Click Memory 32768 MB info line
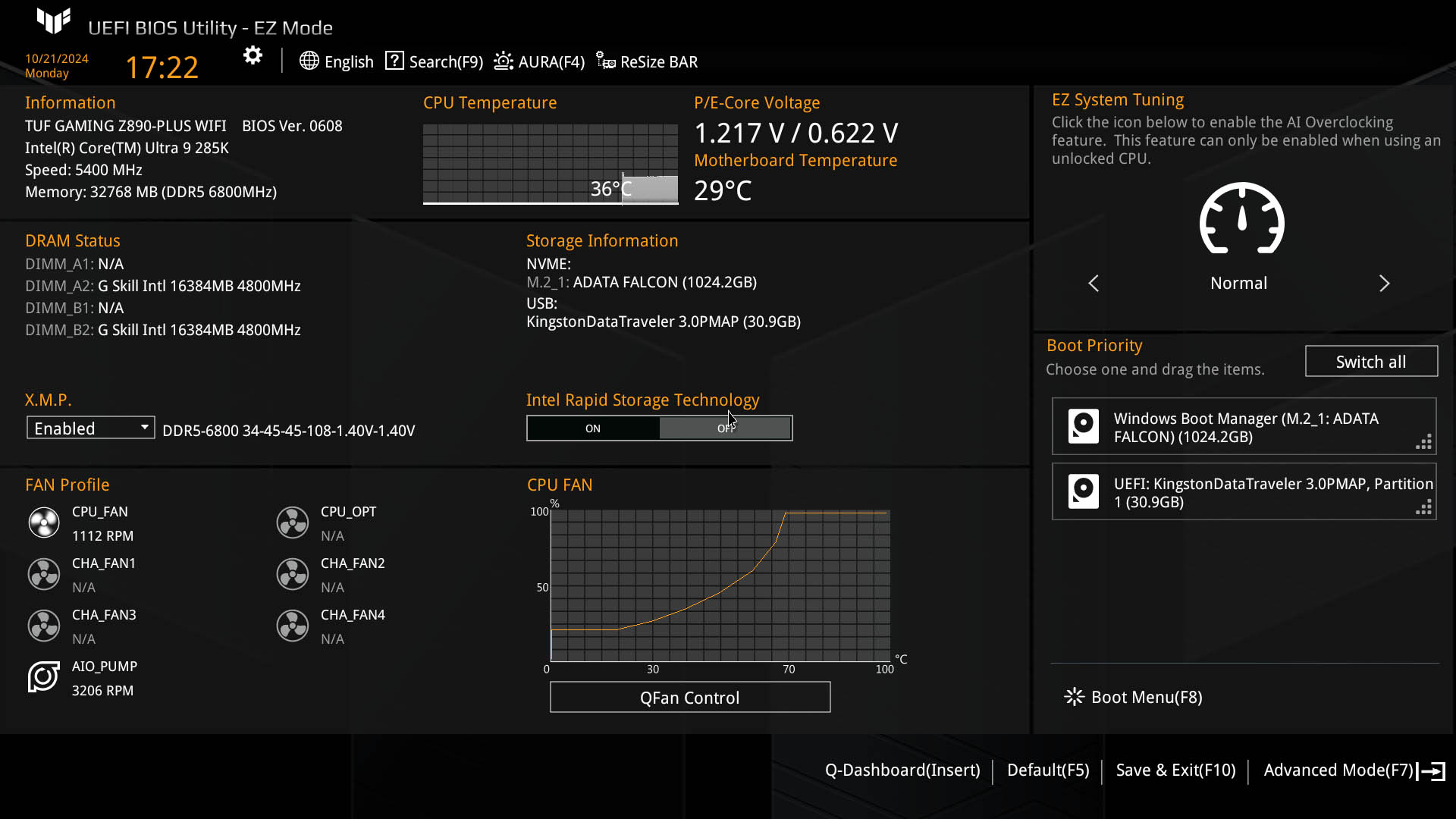The width and height of the screenshot is (1456, 819). coord(151,192)
